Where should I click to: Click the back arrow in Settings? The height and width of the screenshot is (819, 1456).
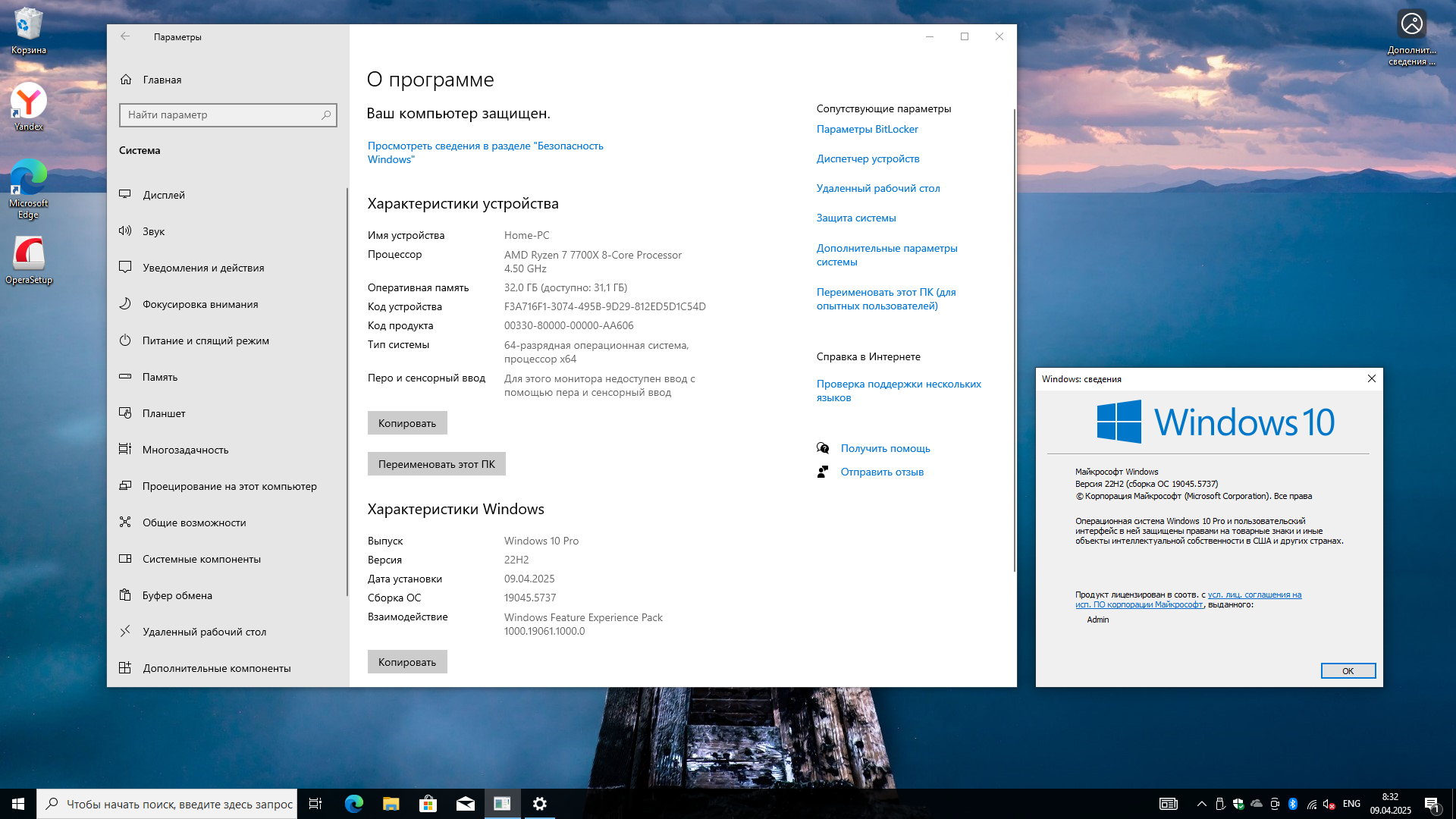(x=125, y=36)
